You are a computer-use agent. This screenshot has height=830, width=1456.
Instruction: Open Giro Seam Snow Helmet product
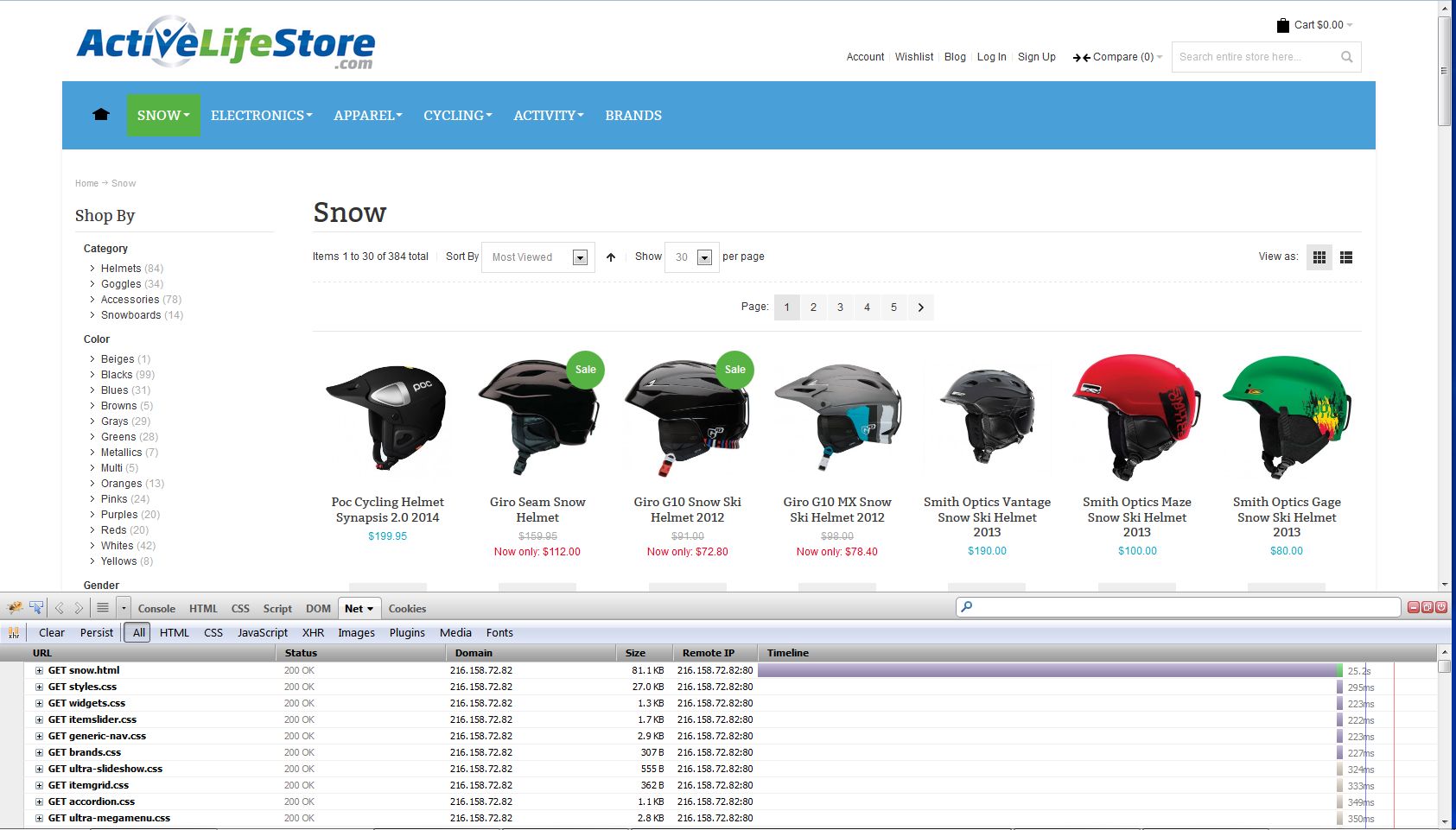[x=537, y=510]
